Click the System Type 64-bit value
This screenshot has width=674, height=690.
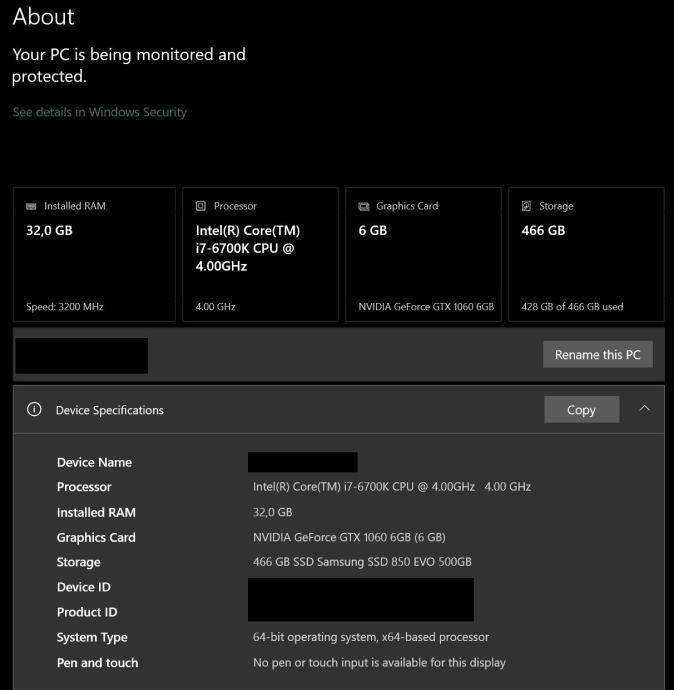pos(370,637)
